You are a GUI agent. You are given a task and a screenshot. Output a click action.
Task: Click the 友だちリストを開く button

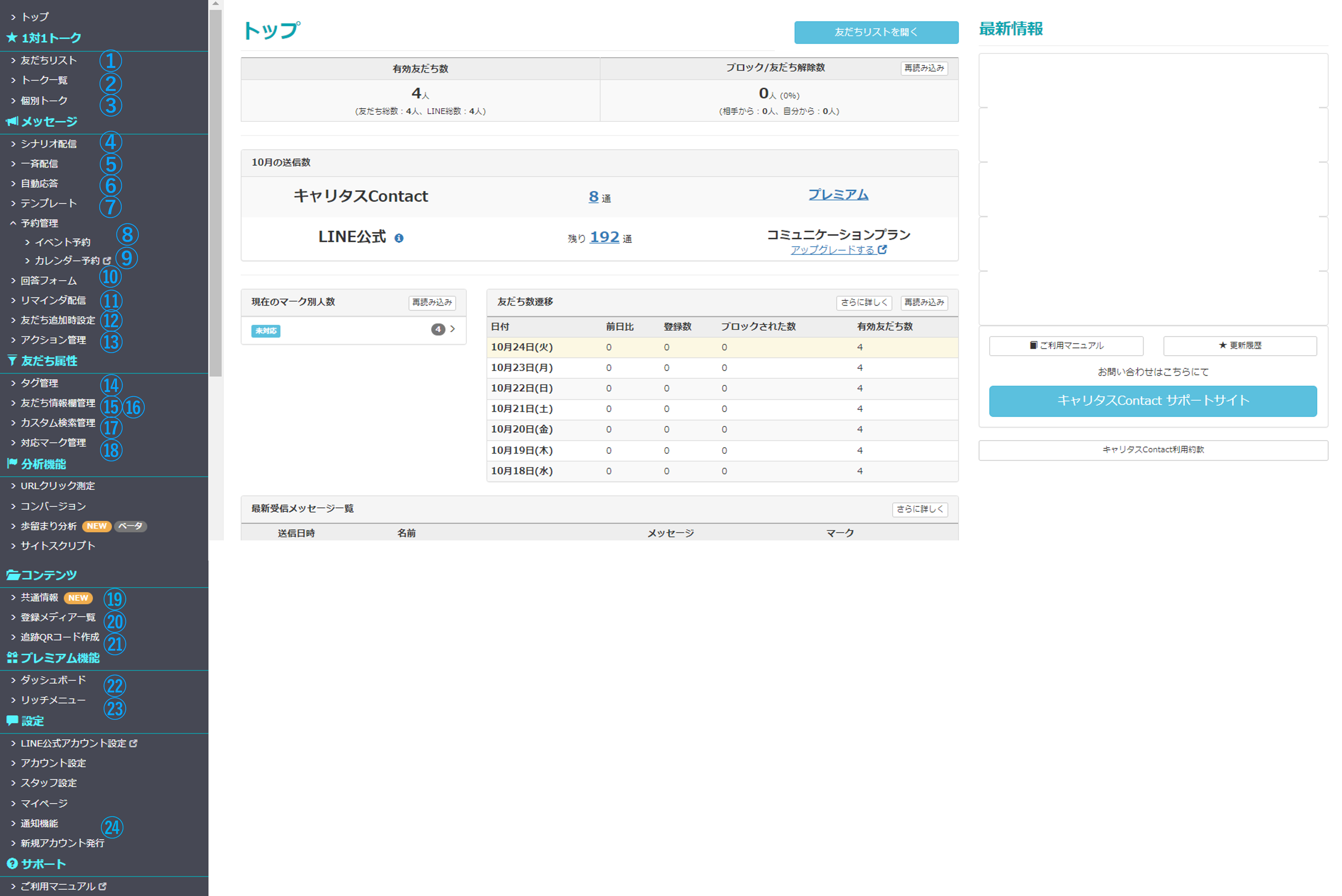tap(876, 32)
